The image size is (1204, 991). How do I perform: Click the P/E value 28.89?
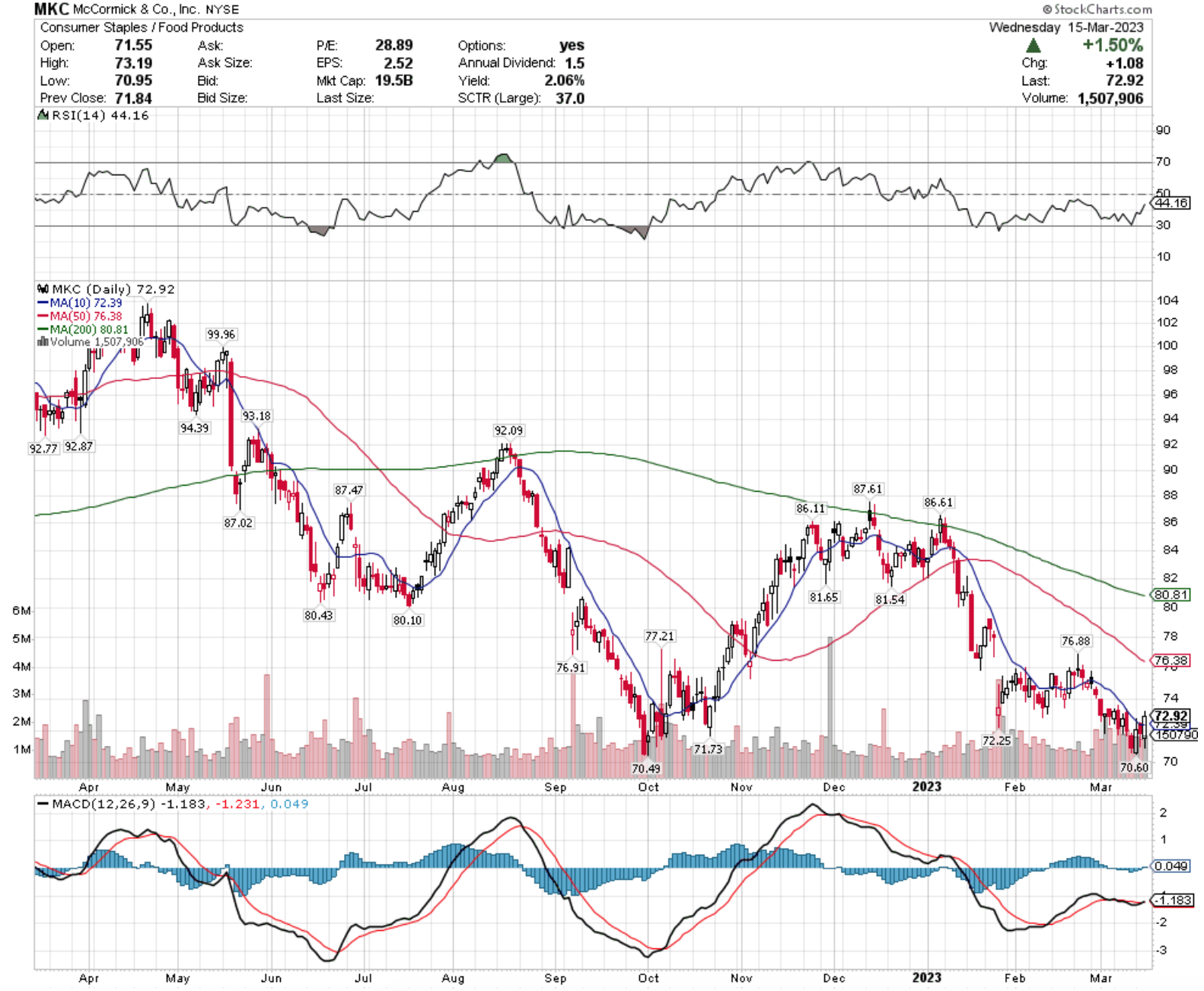394,46
